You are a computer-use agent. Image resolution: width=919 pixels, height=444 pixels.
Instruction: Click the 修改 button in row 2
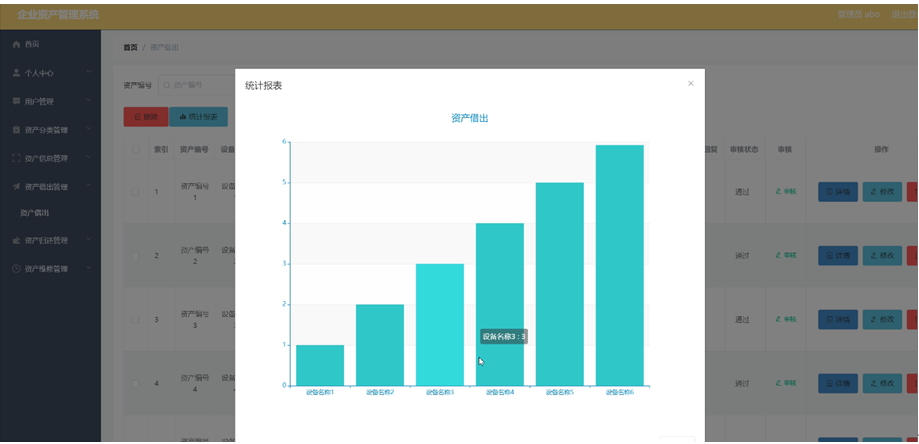click(x=882, y=255)
